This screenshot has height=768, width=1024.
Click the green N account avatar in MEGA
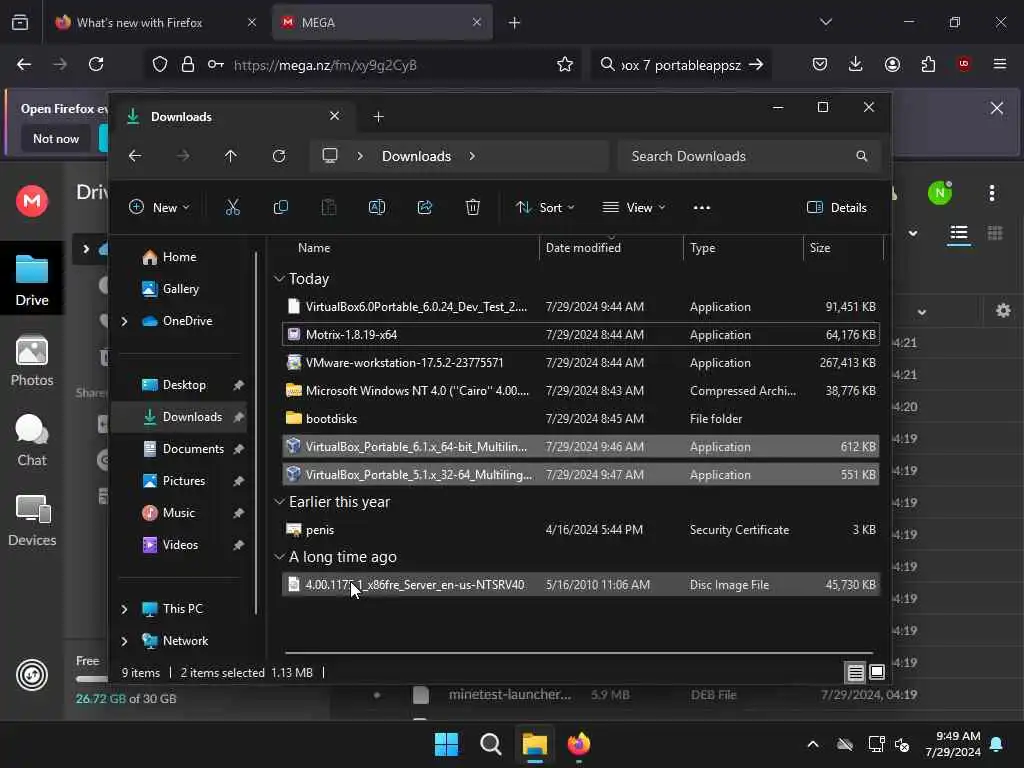coord(940,193)
